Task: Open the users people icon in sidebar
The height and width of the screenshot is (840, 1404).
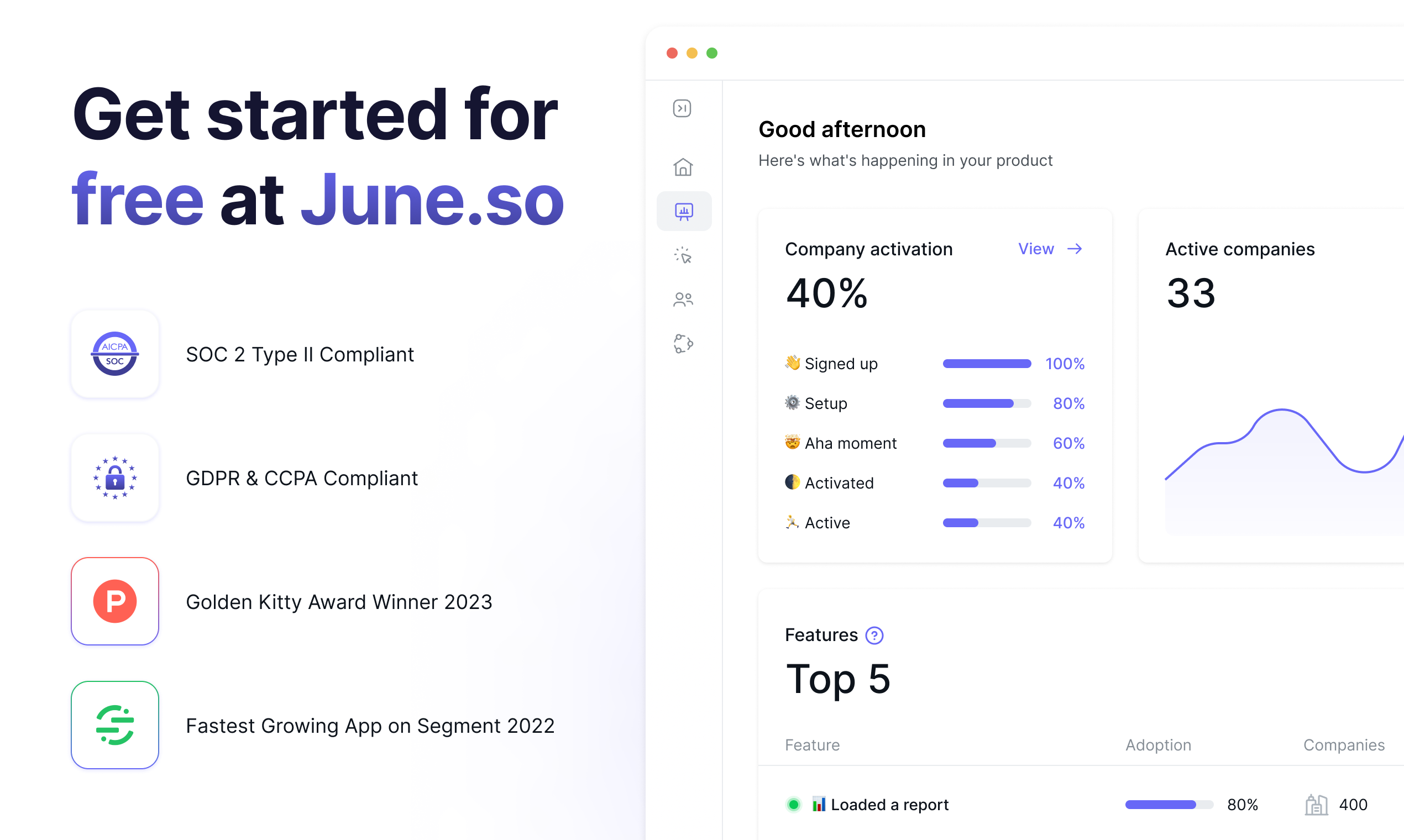Action: pos(683,300)
